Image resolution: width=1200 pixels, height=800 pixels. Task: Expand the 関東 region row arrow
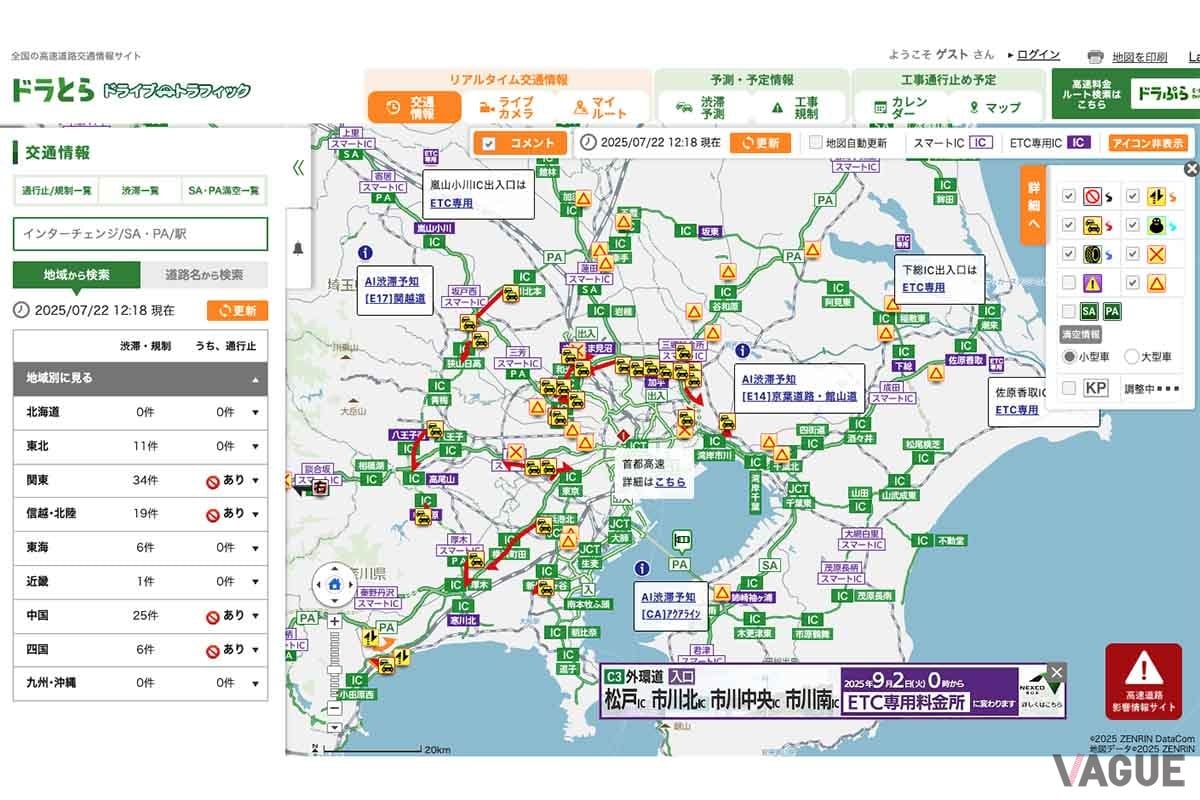pyautogui.click(x=255, y=481)
